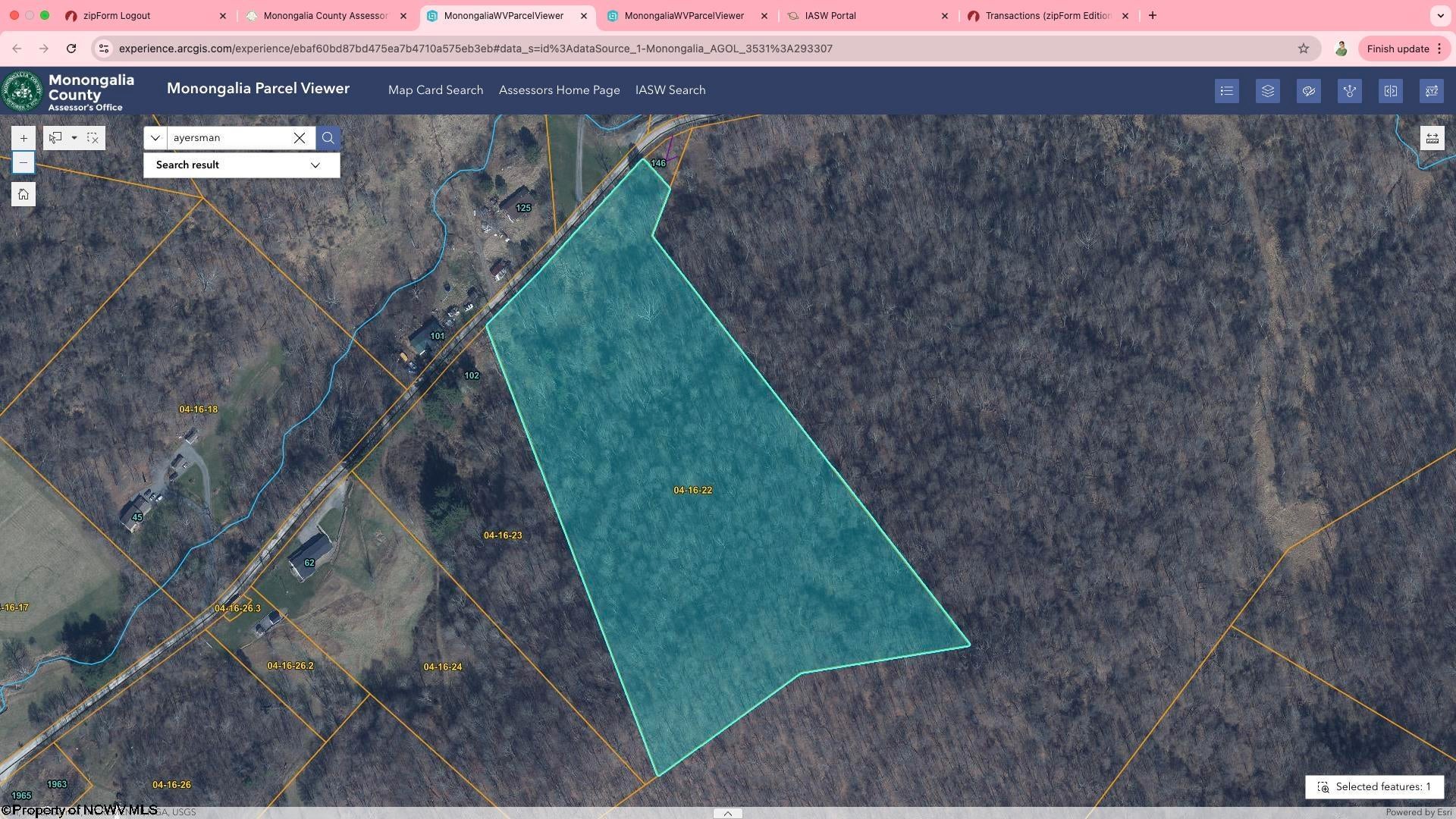Image resolution: width=1456 pixels, height=819 pixels.
Task: Expand the bottom attribute table handle
Action: [727, 813]
